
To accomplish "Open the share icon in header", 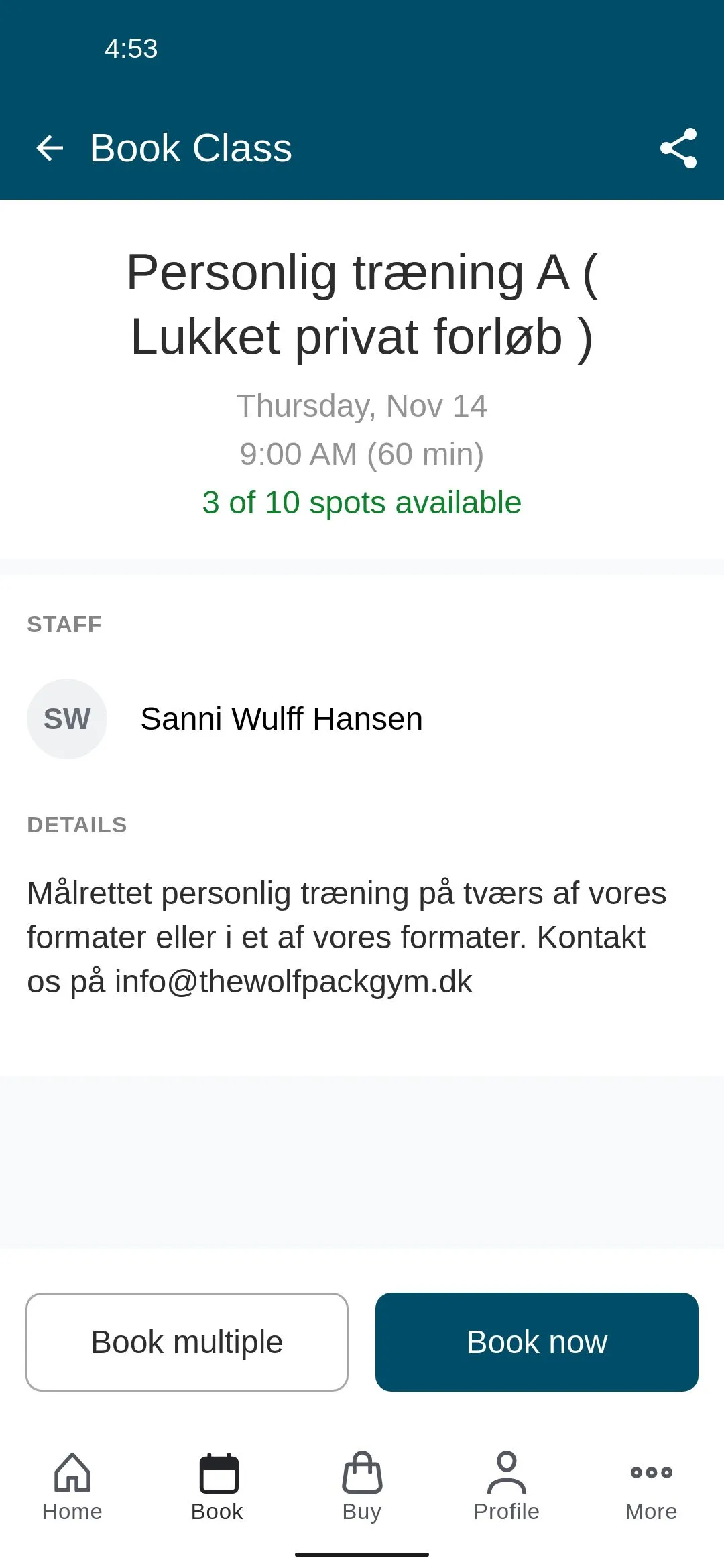I will pyautogui.click(x=678, y=148).
